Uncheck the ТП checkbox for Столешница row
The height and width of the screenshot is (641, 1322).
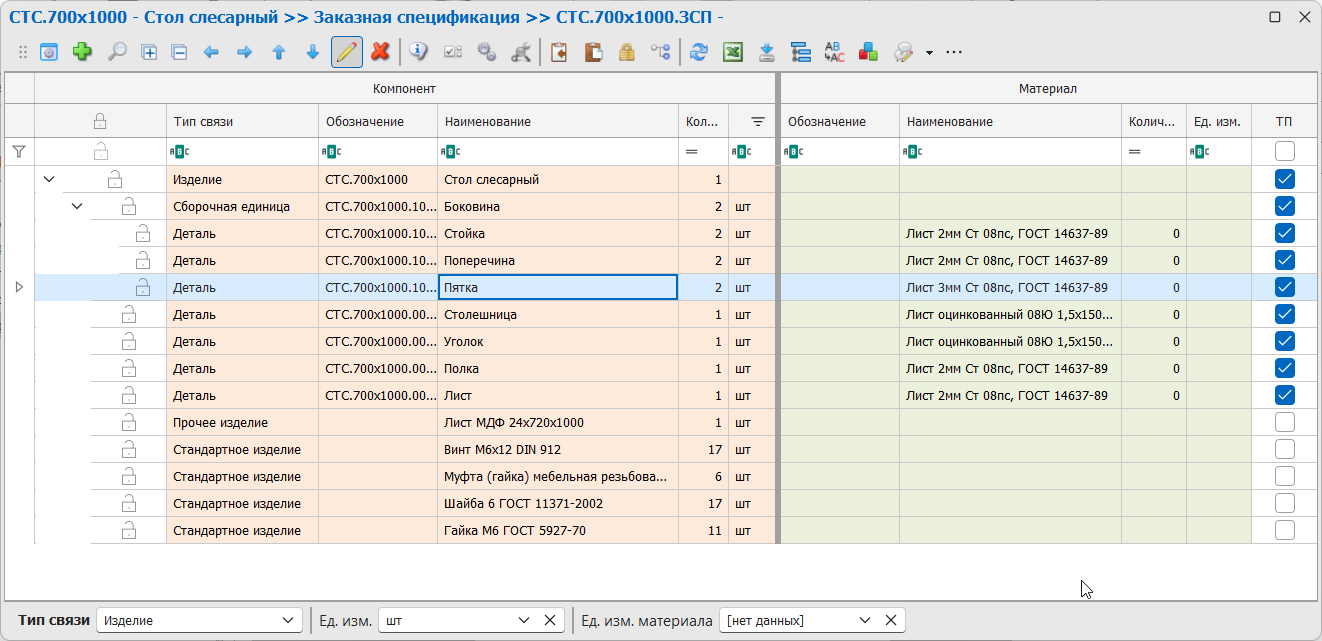[x=1285, y=314]
